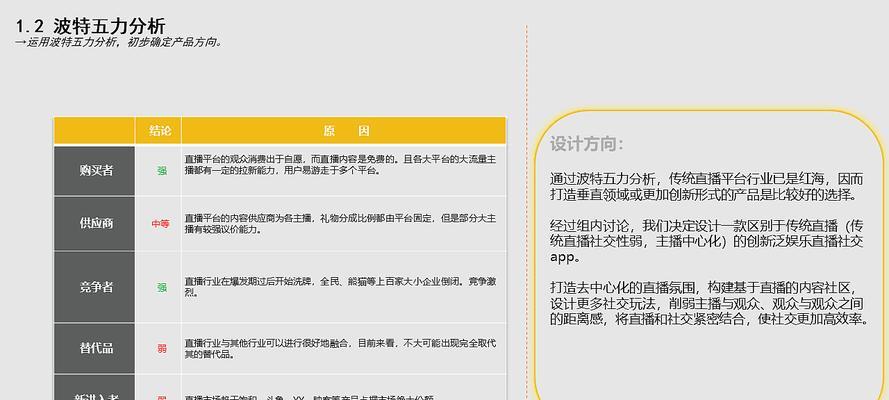The image size is (889, 400).
Task: Click the red '弱' conclusion in 替代品 row
Action: pyautogui.click(x=162, y=349)
